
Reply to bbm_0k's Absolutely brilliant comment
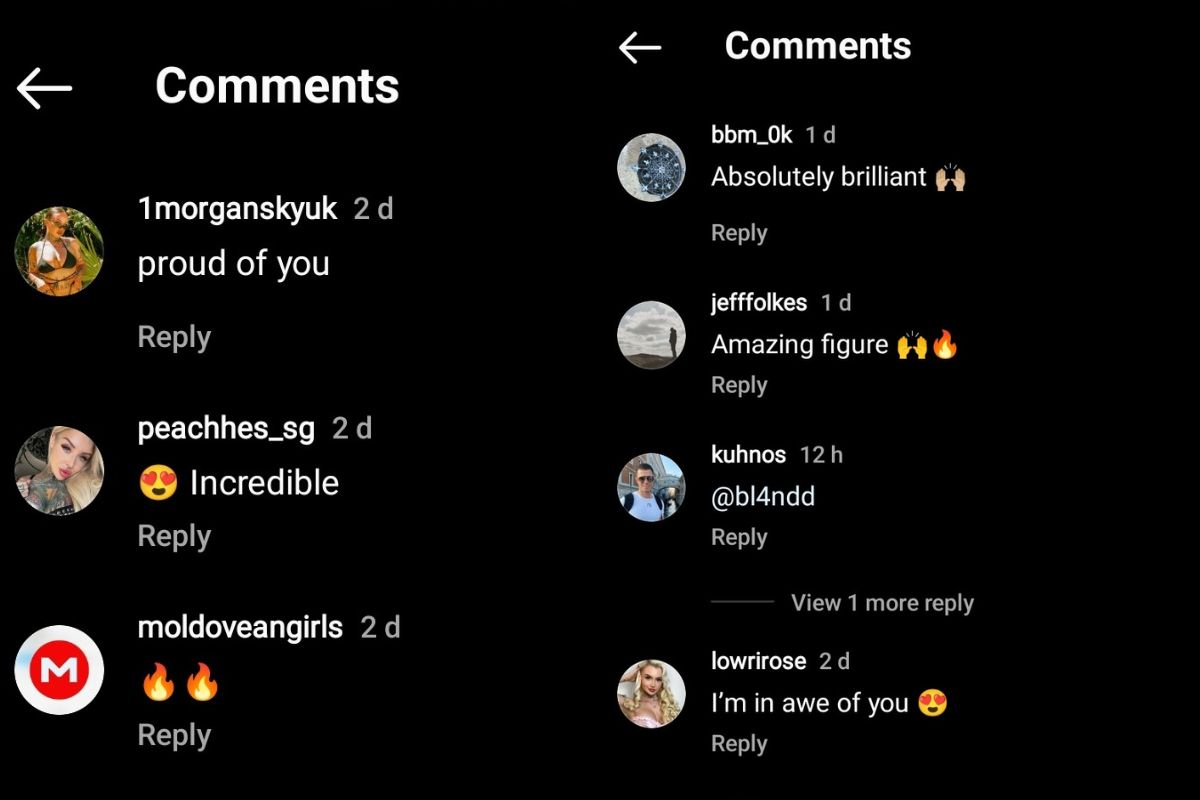point(739,233)
